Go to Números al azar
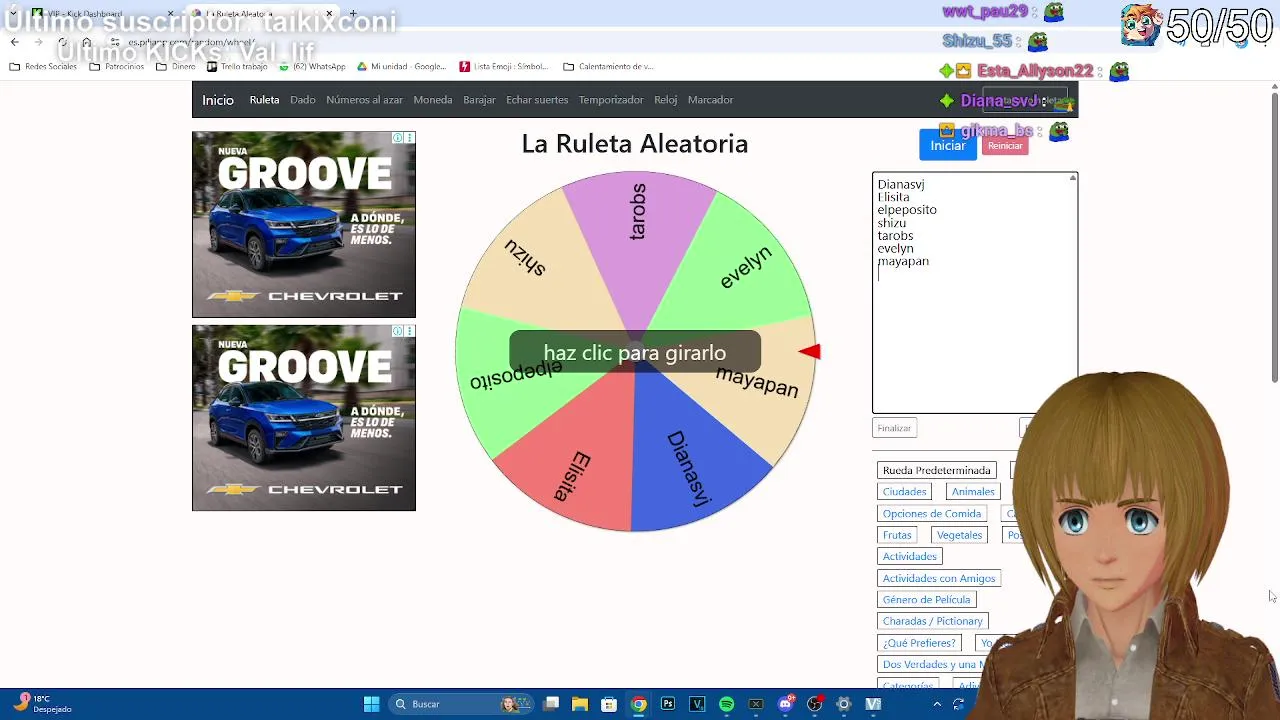This screenshot has width=1280, height=720. [x=364, y=100]
